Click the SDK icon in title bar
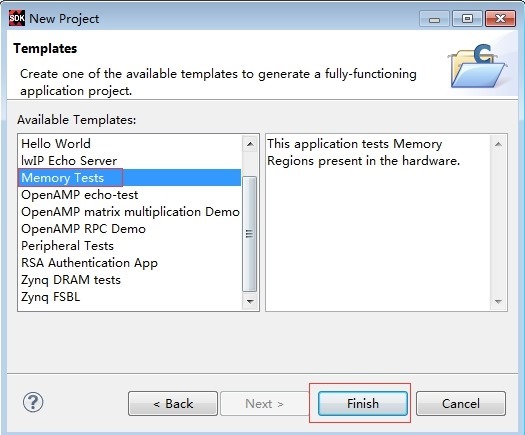This screenshot has width=525, height=435. pyautogui.click(x=17, y=18)
